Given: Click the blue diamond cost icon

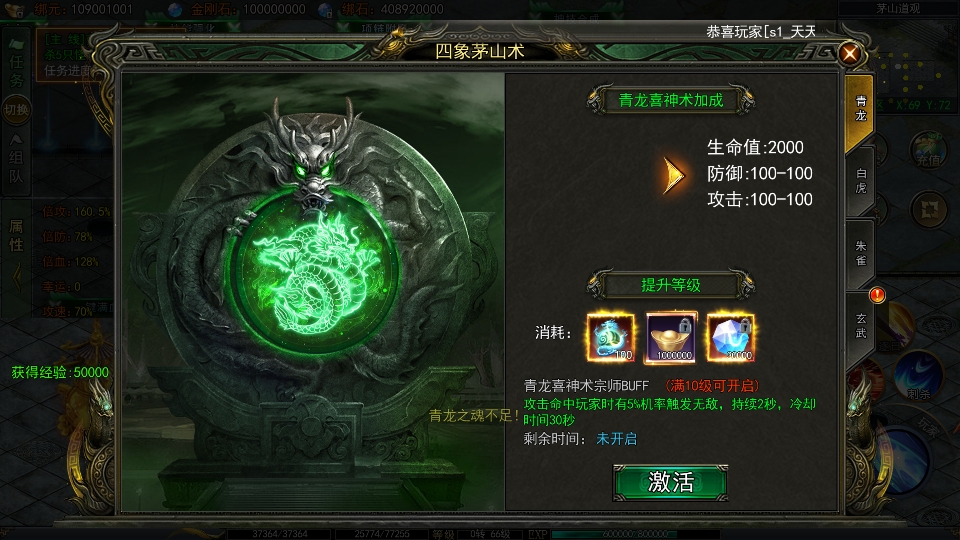Looking at the screenshot, I should pos(730,337).
